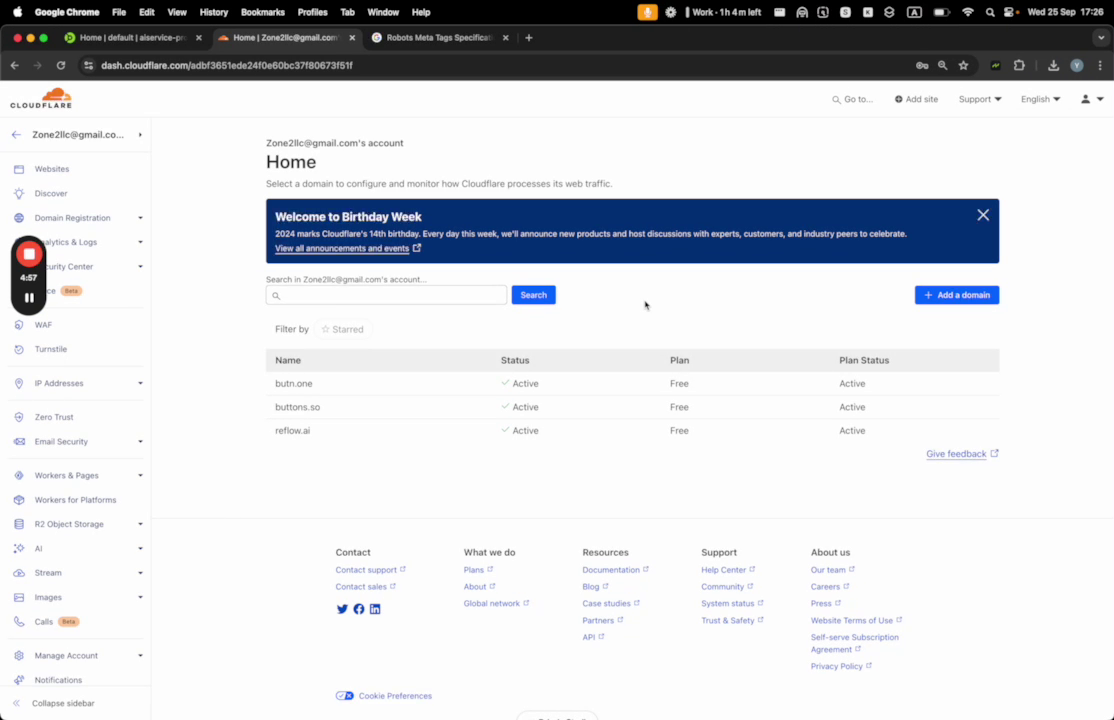Open the Support dropdown

(980, 99)
